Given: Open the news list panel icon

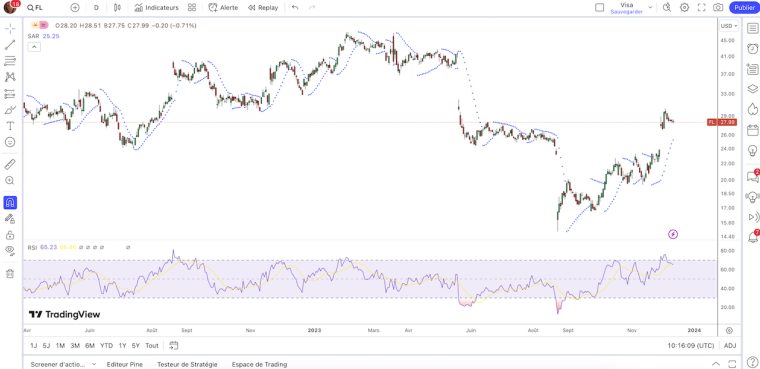Looking at the screenshot, I should pos(752,69).
